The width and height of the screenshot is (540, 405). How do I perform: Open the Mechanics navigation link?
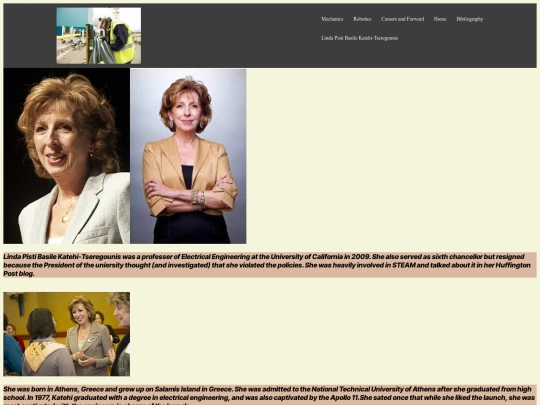tap(332, 19)
